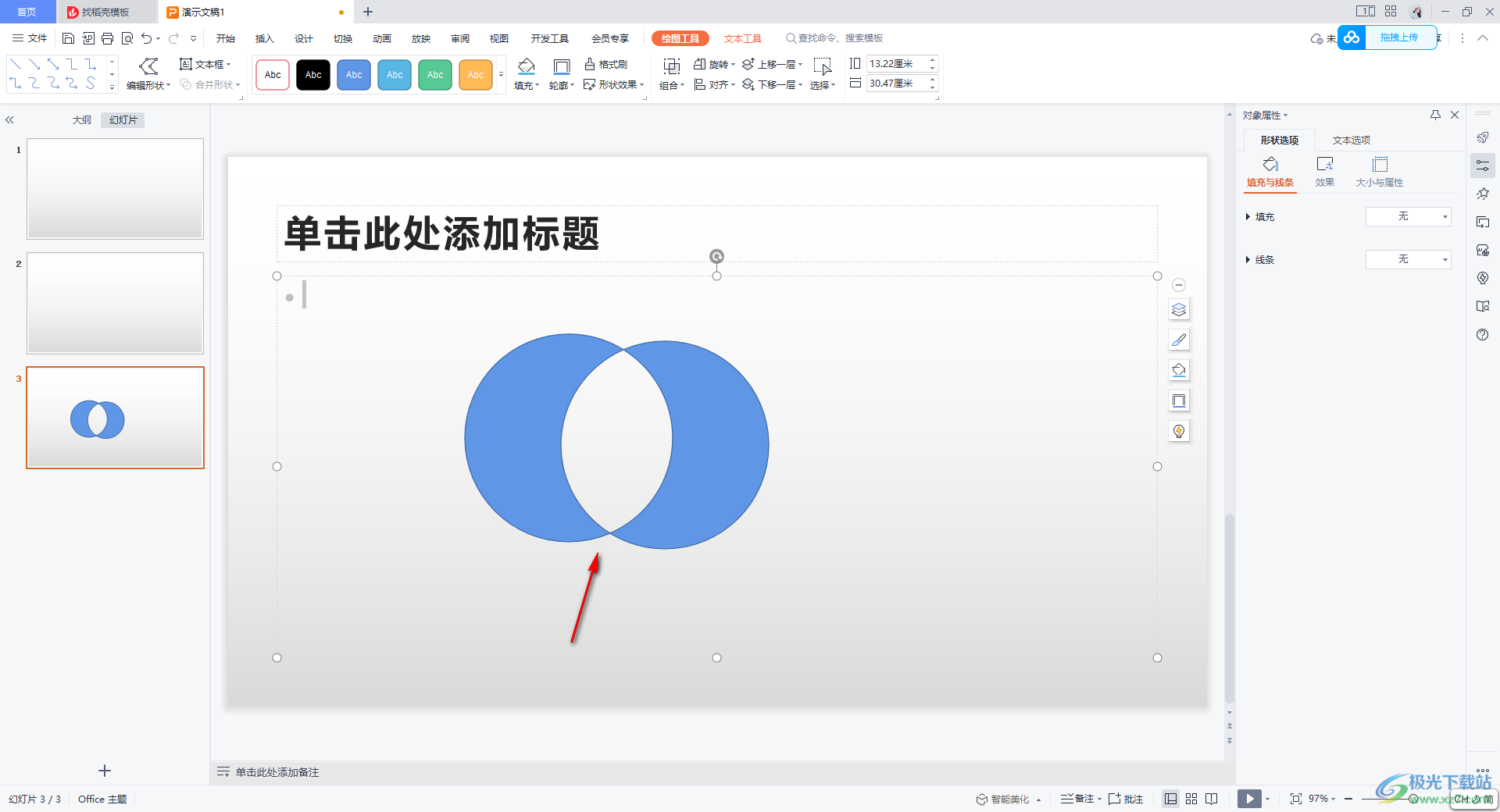
Task: Click the floating brush style icon
Action: click(1179, 340)
